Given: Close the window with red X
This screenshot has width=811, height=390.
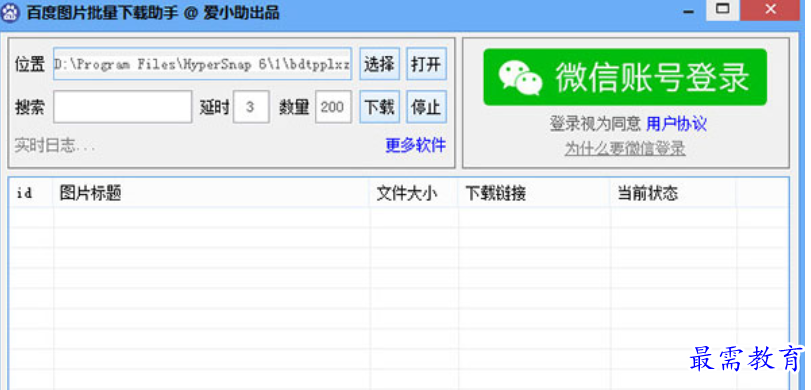Looking at the screenshot, I should click(x=771, y=9).
